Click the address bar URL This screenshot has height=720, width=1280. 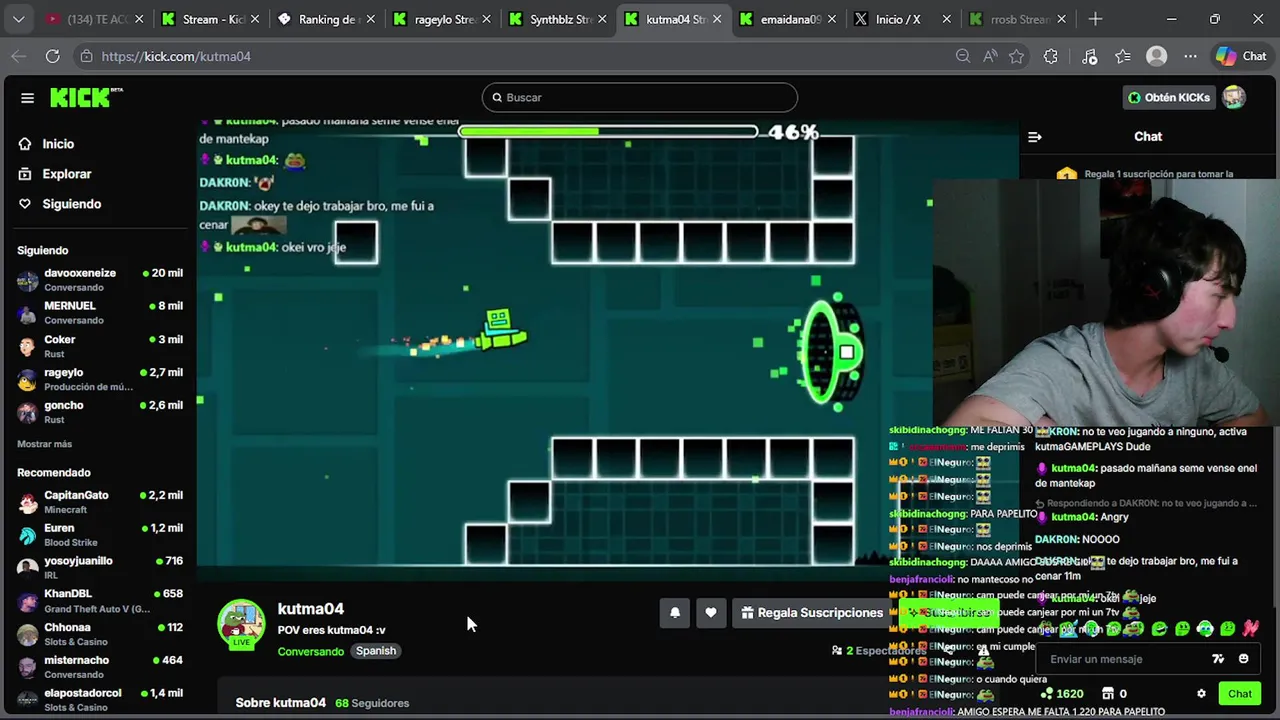pyautogui.click(x=176, y=57)
